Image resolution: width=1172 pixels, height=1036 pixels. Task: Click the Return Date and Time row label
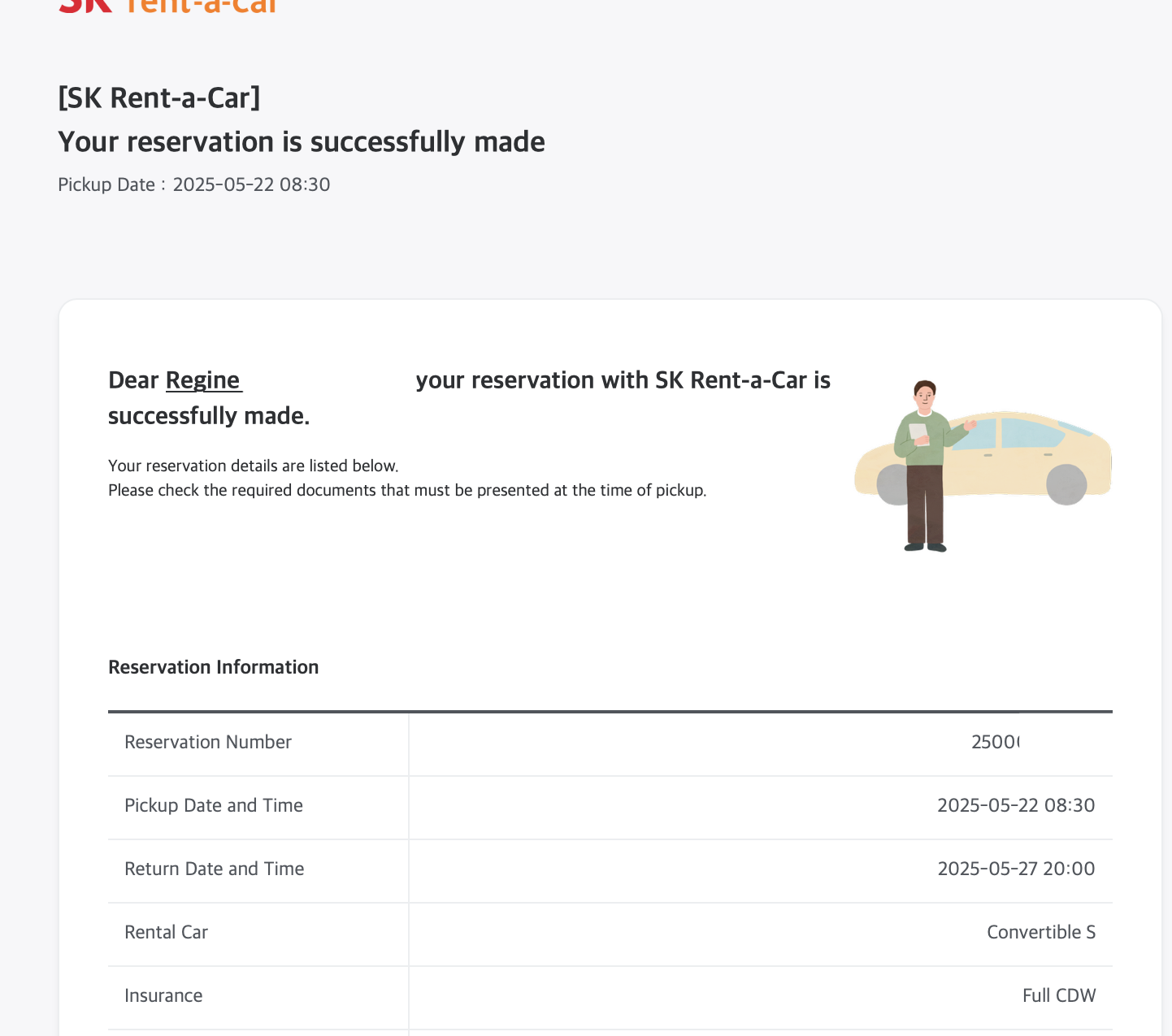click(214, 869)
